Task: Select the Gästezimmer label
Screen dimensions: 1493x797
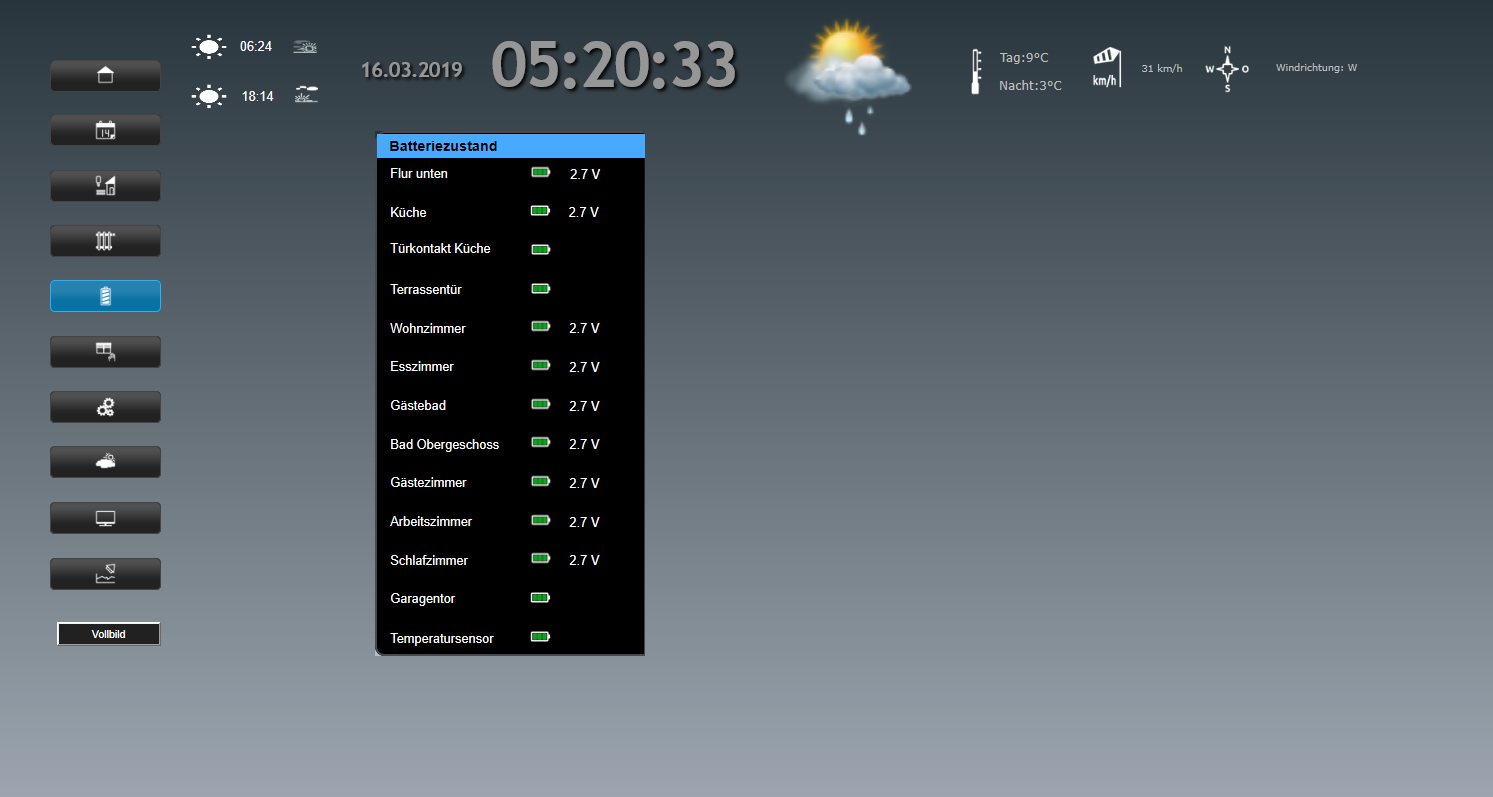Action: tap(428, 482)
